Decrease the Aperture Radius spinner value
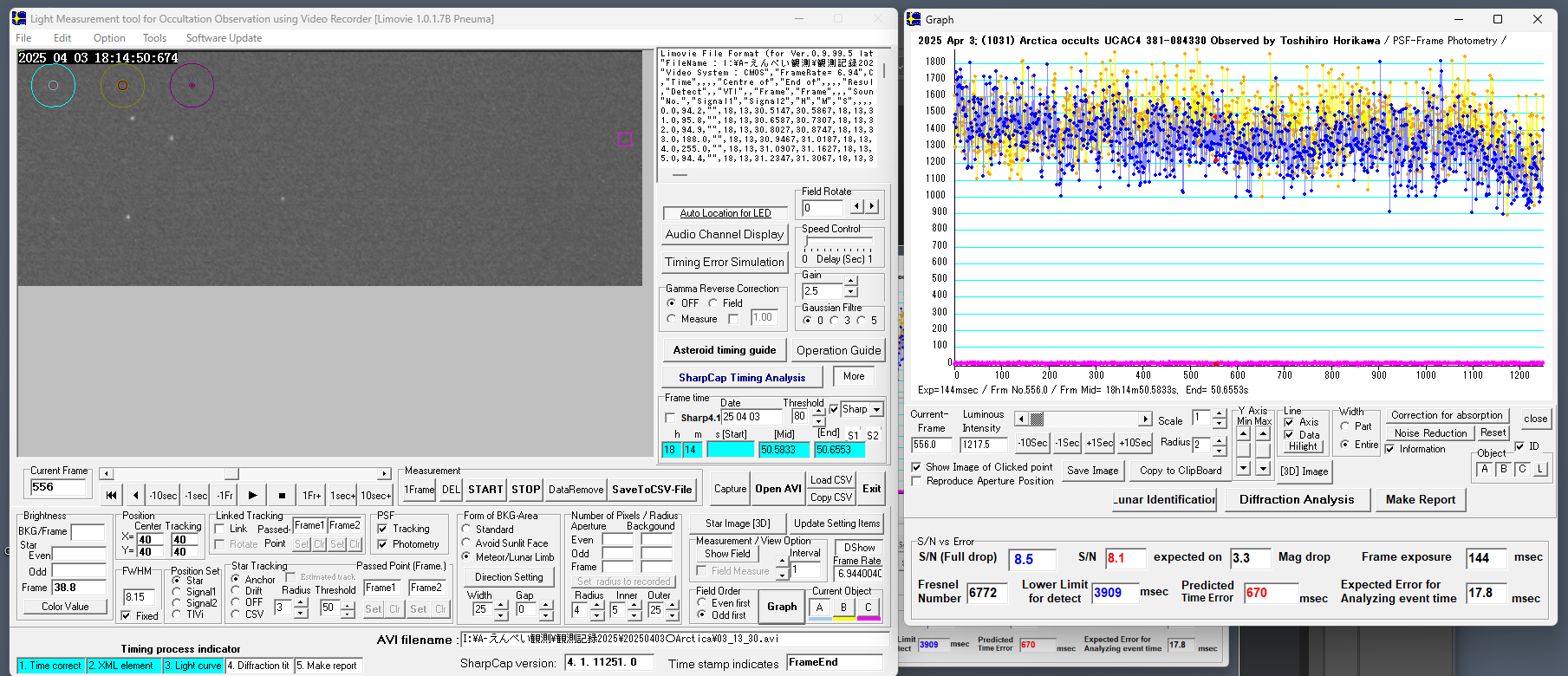The width and height of the screenshot is (1568, 676). 597,614
